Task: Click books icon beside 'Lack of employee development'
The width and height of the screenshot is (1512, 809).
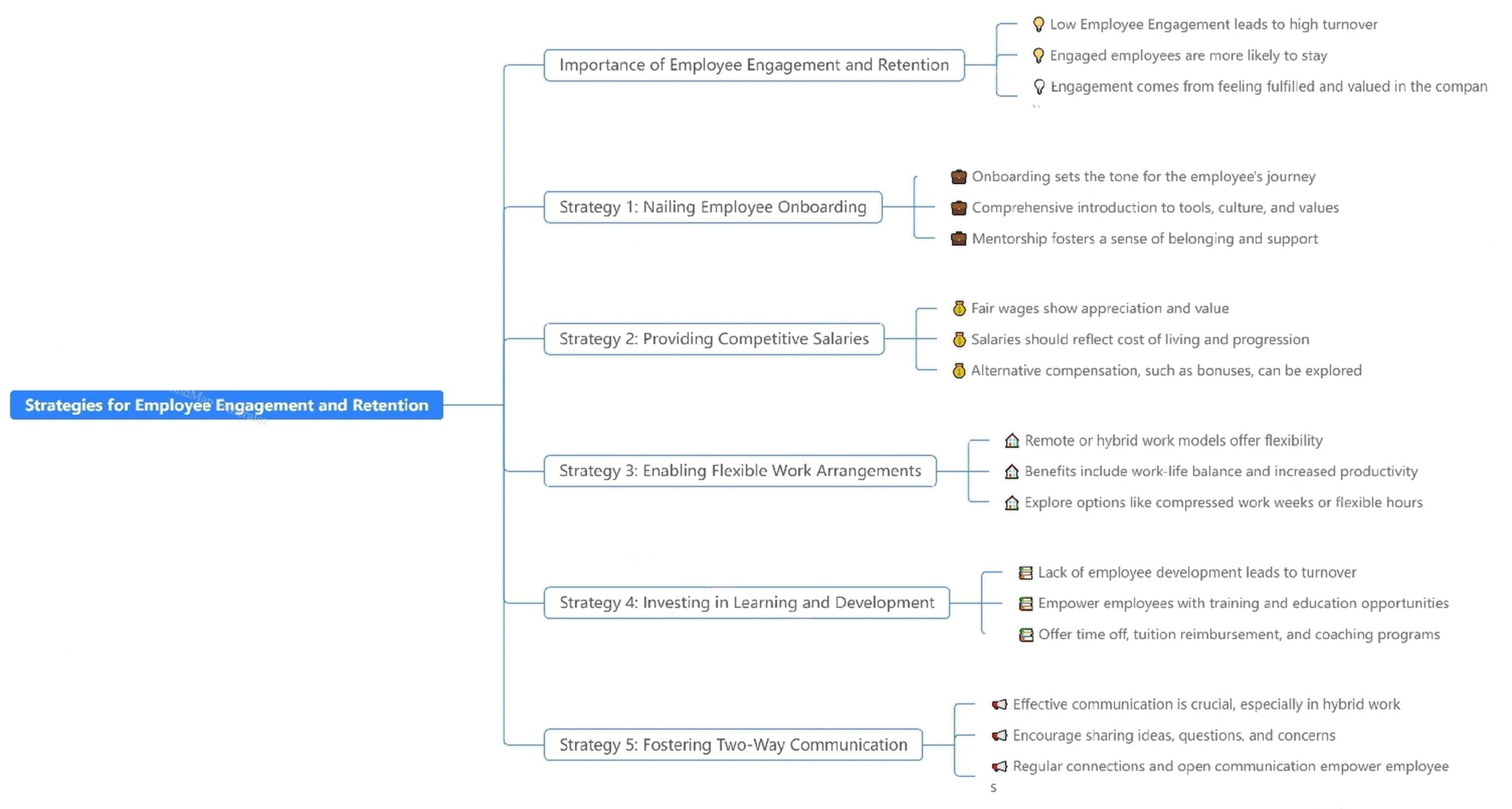Action: [x=1026, y=573]
